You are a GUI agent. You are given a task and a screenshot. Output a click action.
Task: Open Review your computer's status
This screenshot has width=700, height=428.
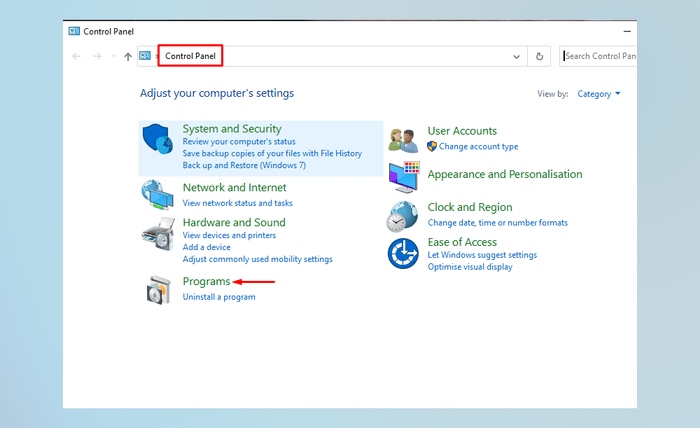coord(239,141)
